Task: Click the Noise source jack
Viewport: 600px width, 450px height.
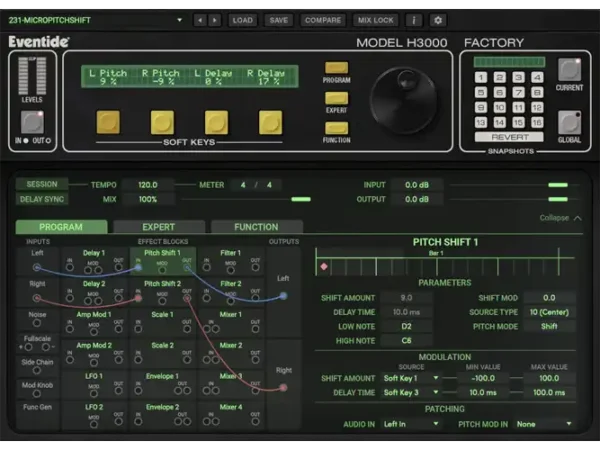Action: coord(37,323)
